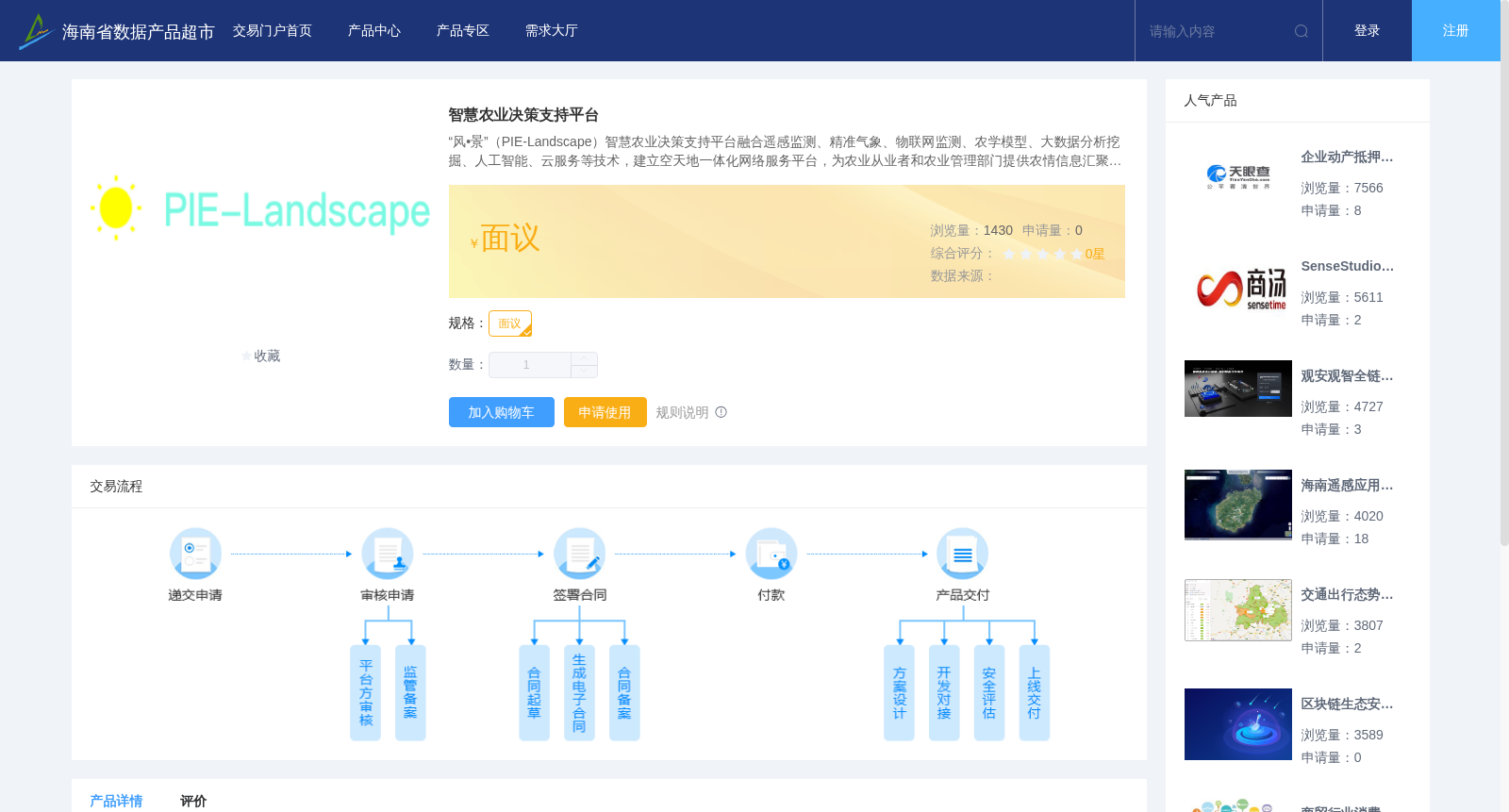Click the 签署合同 step icon
The image size is (1509, 812).
pyautogui.click(x=579, y=554)
